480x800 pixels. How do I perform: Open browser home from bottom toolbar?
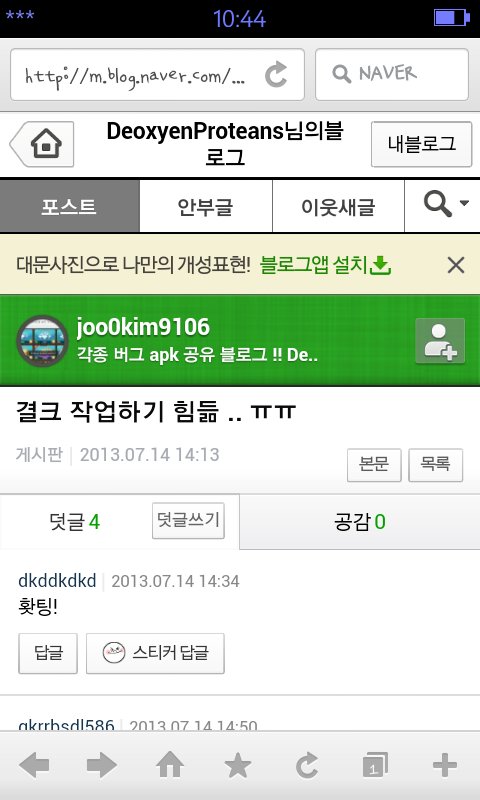pyautogui.click(x=170, y=765)
